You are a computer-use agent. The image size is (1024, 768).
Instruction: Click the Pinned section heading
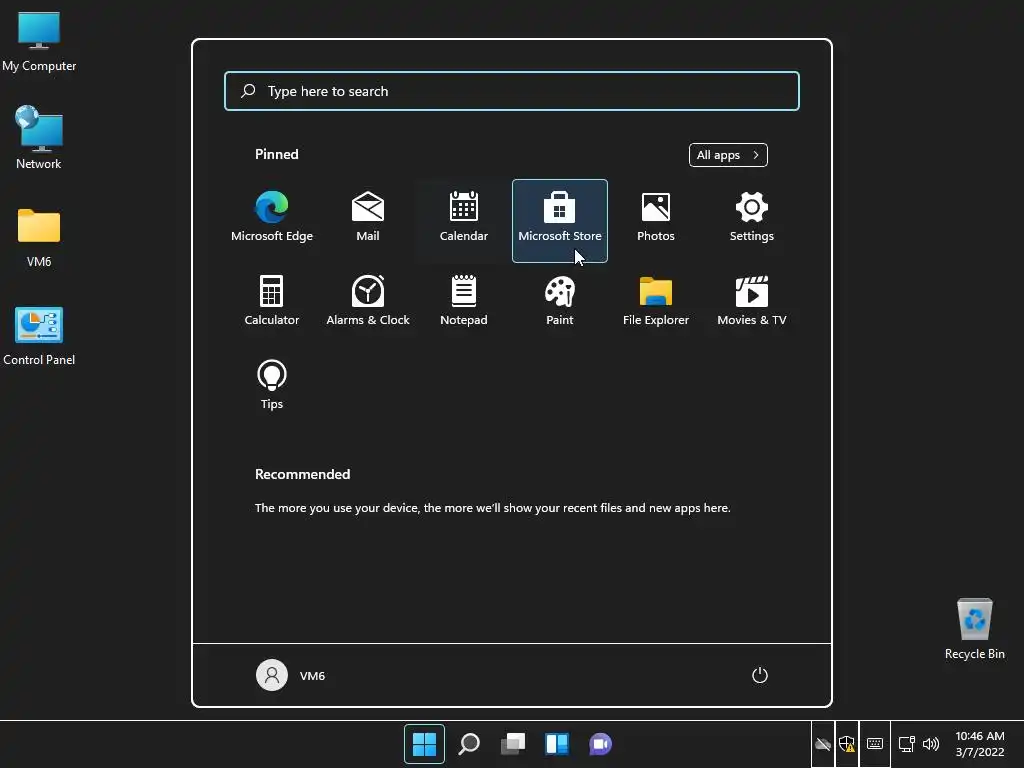click(277, 154)
